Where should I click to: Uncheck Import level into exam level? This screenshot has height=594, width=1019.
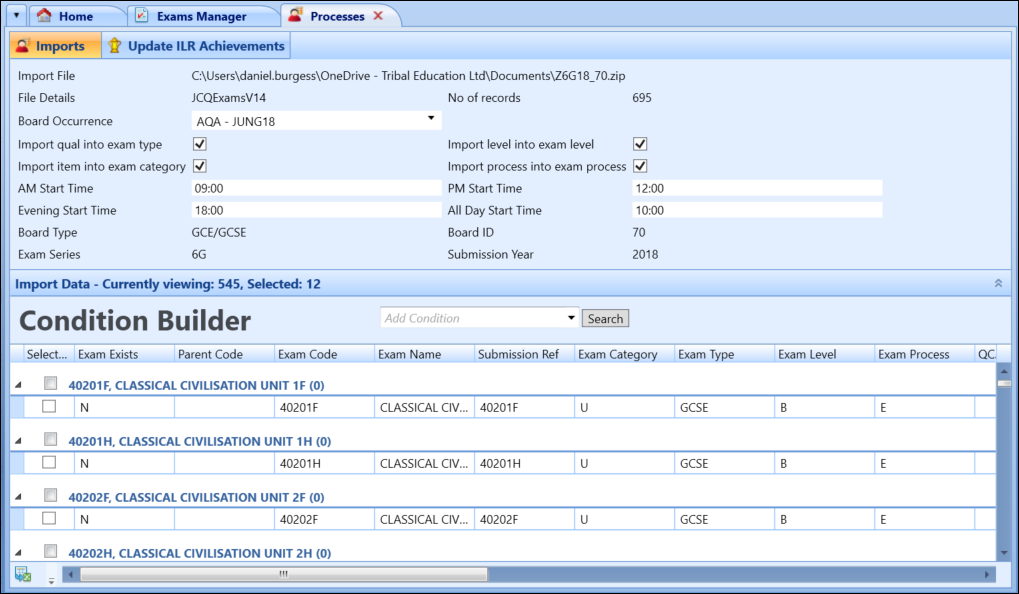tap(639, 143)
